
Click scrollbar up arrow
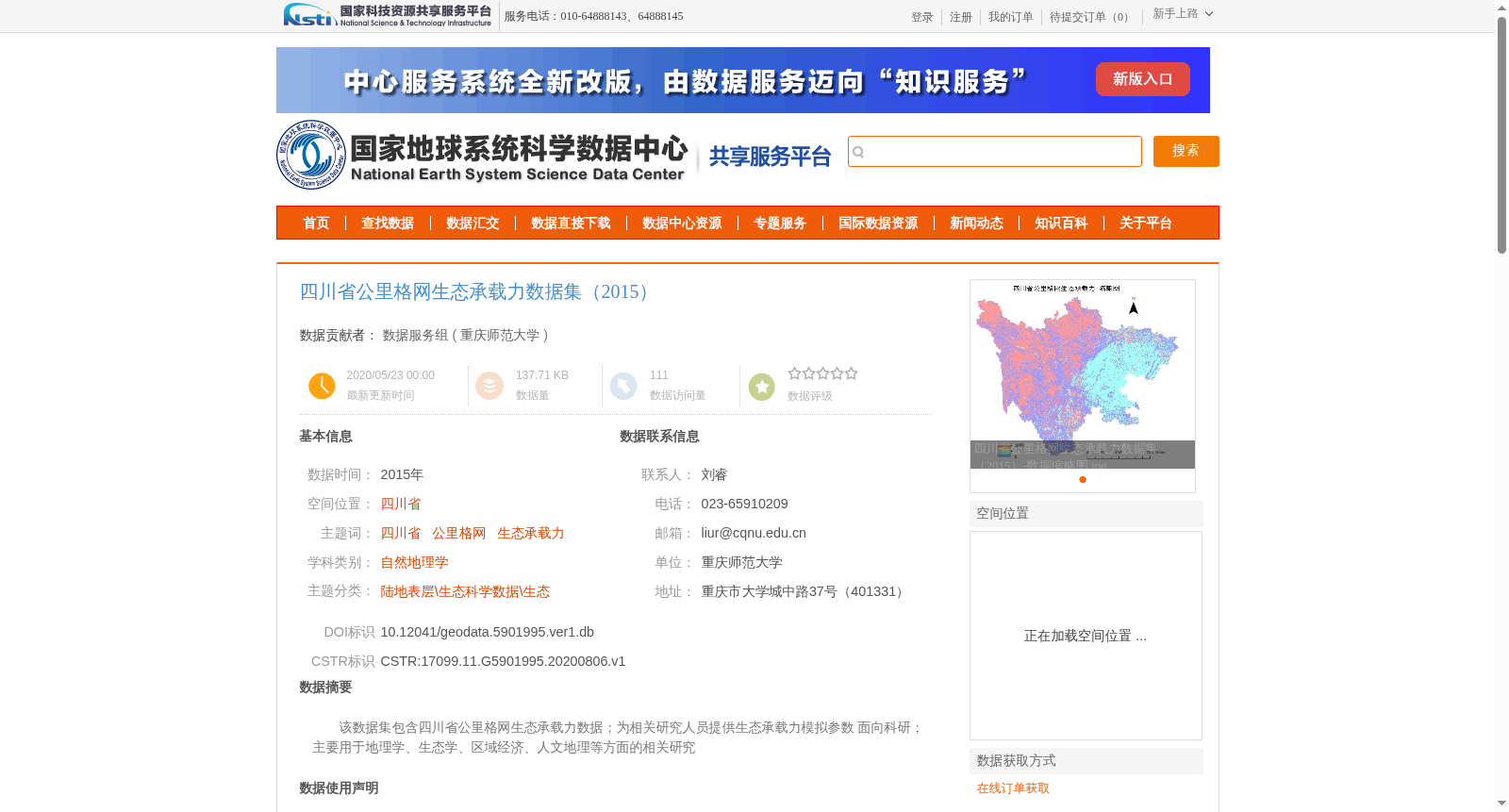(1501, 8)
